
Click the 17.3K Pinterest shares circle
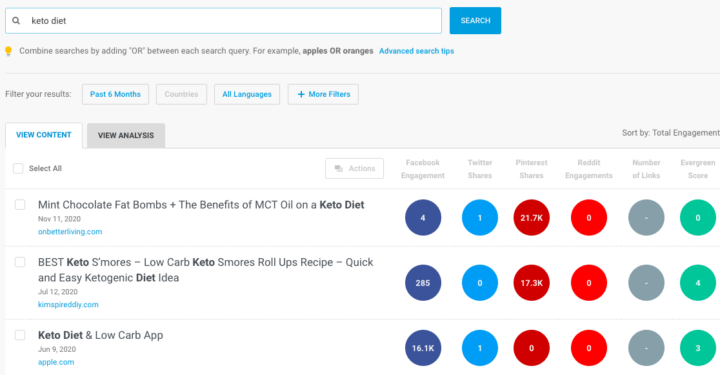(x=531, y=283)
